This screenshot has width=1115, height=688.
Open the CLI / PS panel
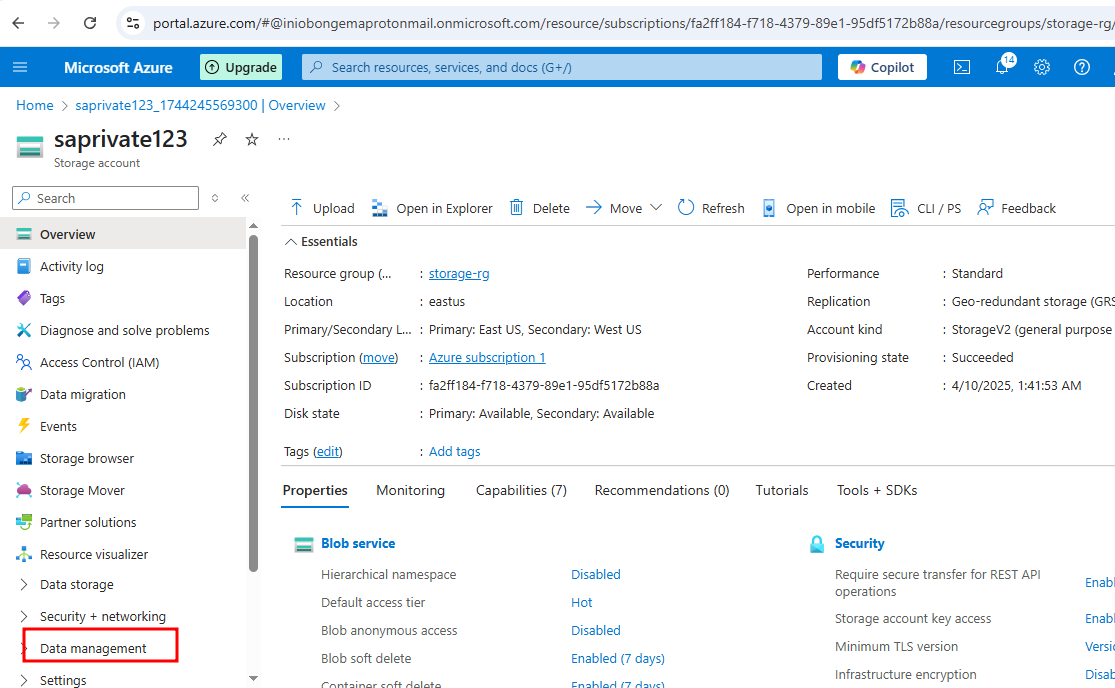[926, 208]
